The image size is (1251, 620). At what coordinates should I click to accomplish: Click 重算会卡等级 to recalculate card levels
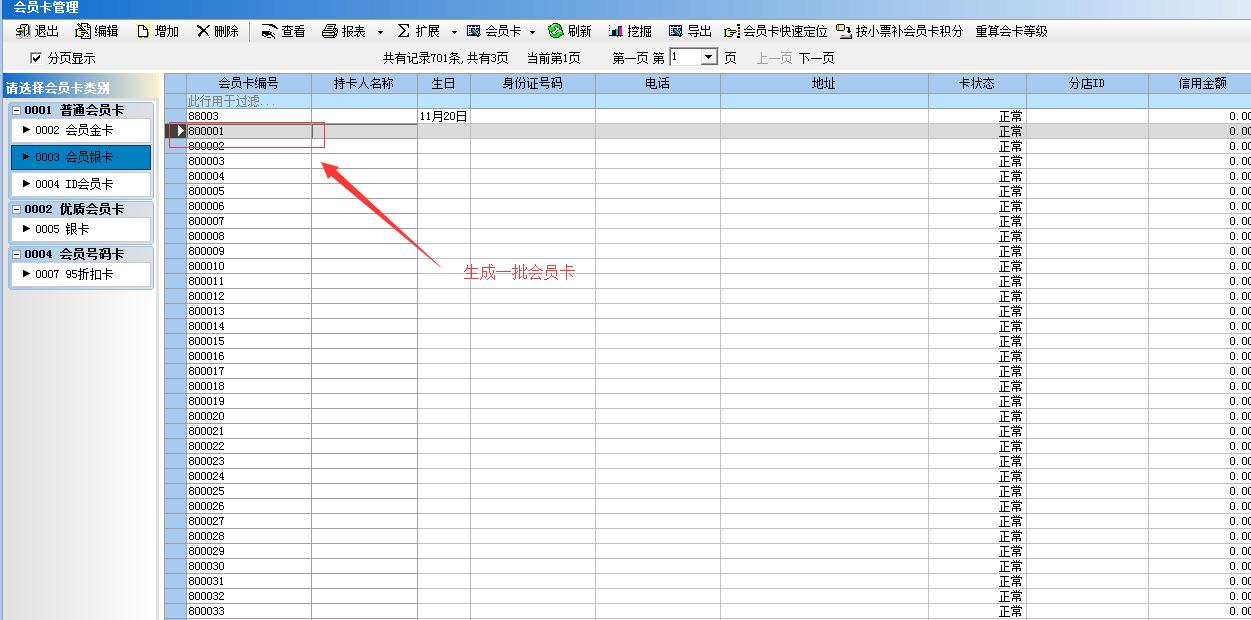tap(1010, 31)
